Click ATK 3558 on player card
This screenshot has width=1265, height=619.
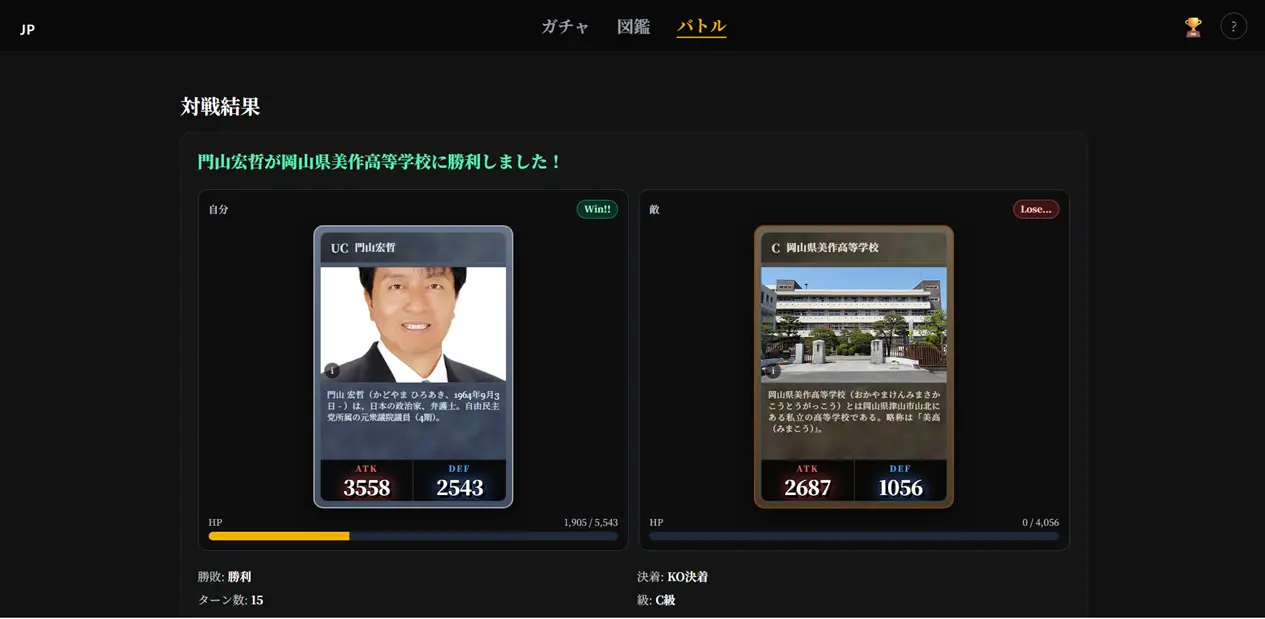(x=366, y=481)
